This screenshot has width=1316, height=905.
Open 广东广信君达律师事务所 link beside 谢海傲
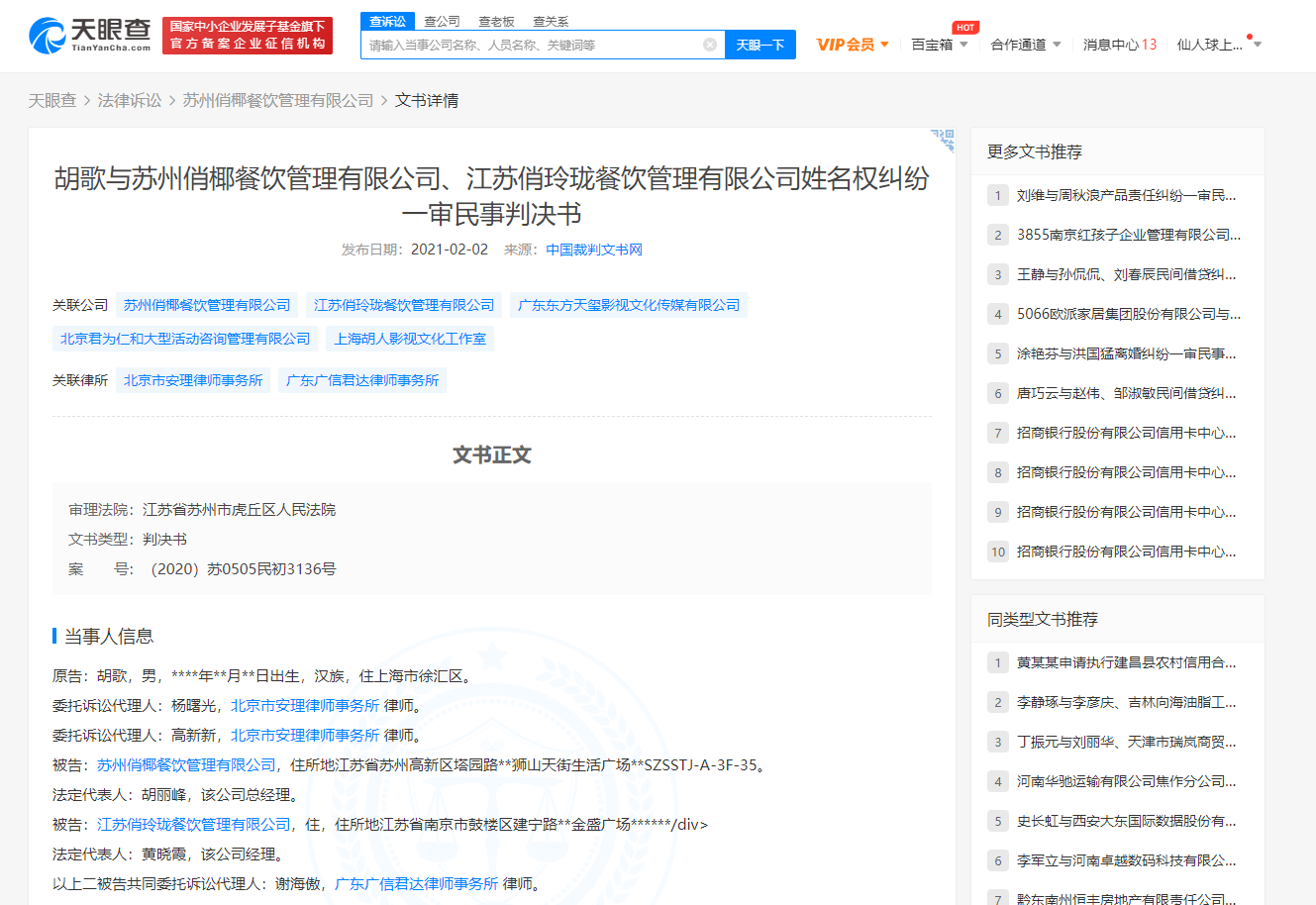point(416,884)
